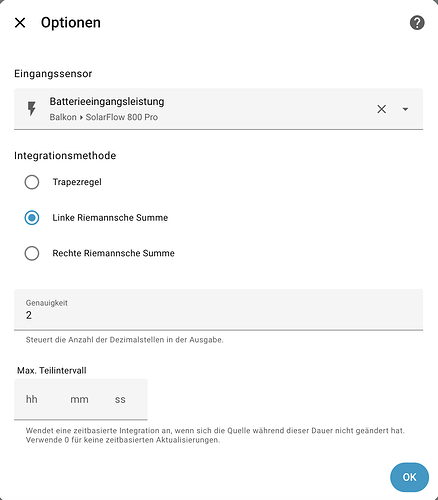The image size is (438, 500).
Task: Click the Optionen dialog title
Action: point(71,23)
